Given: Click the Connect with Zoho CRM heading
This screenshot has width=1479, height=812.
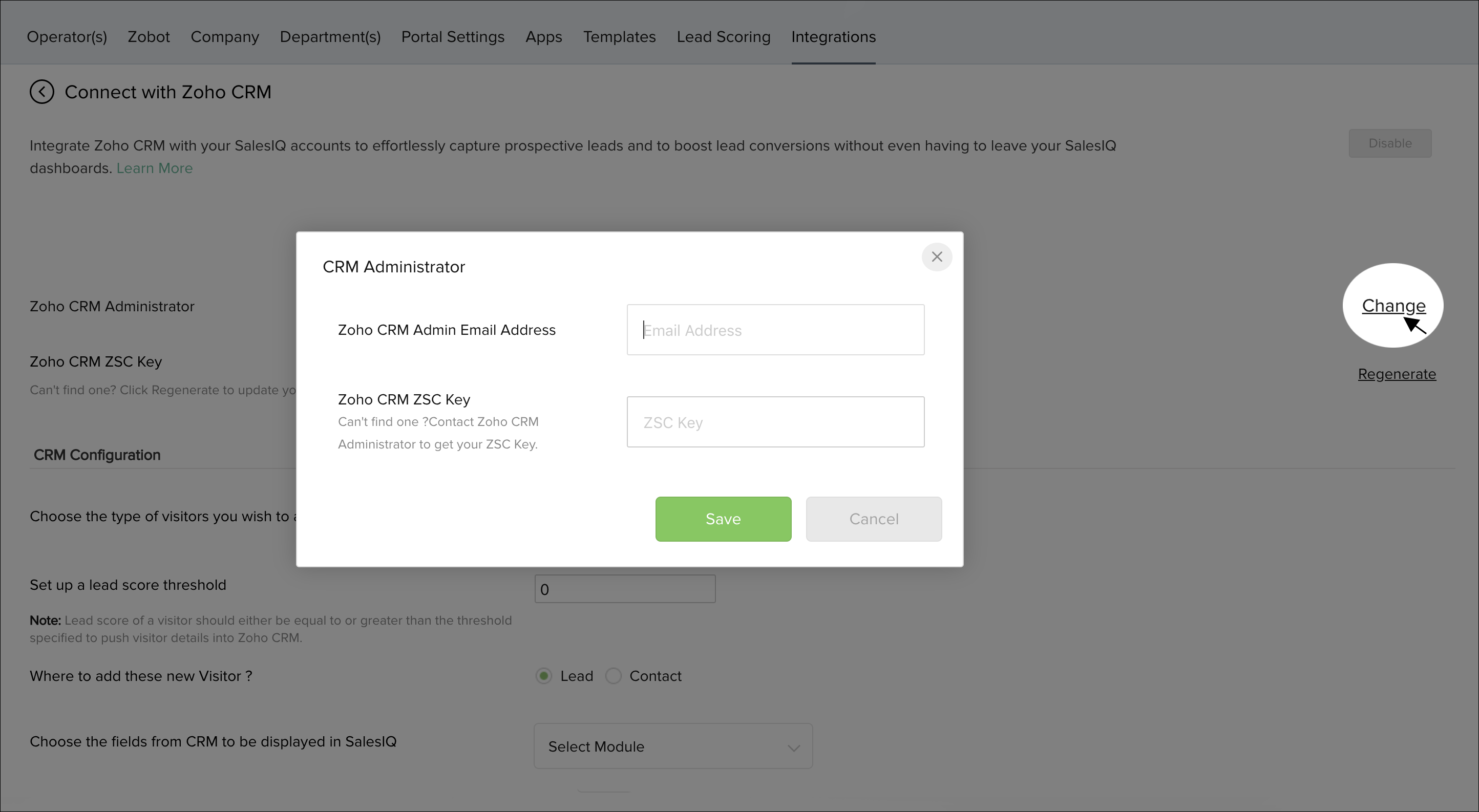Looking at the screenshot, I should pos(167,92).
